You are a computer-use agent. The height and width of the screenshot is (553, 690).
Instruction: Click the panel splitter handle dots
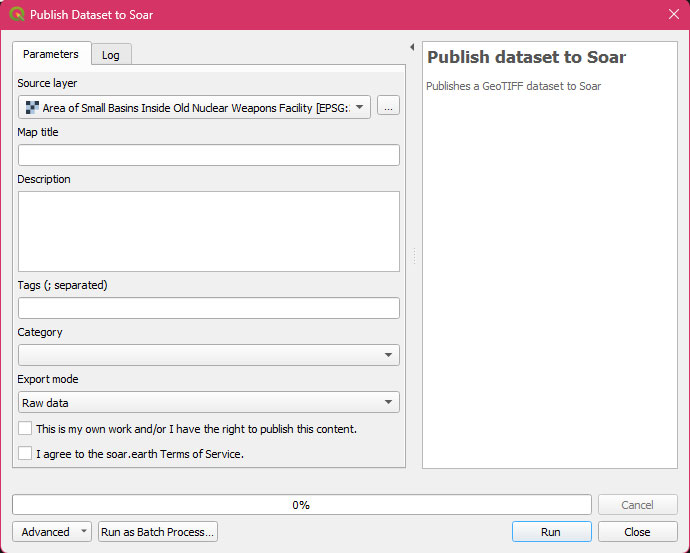click(415, 256)
